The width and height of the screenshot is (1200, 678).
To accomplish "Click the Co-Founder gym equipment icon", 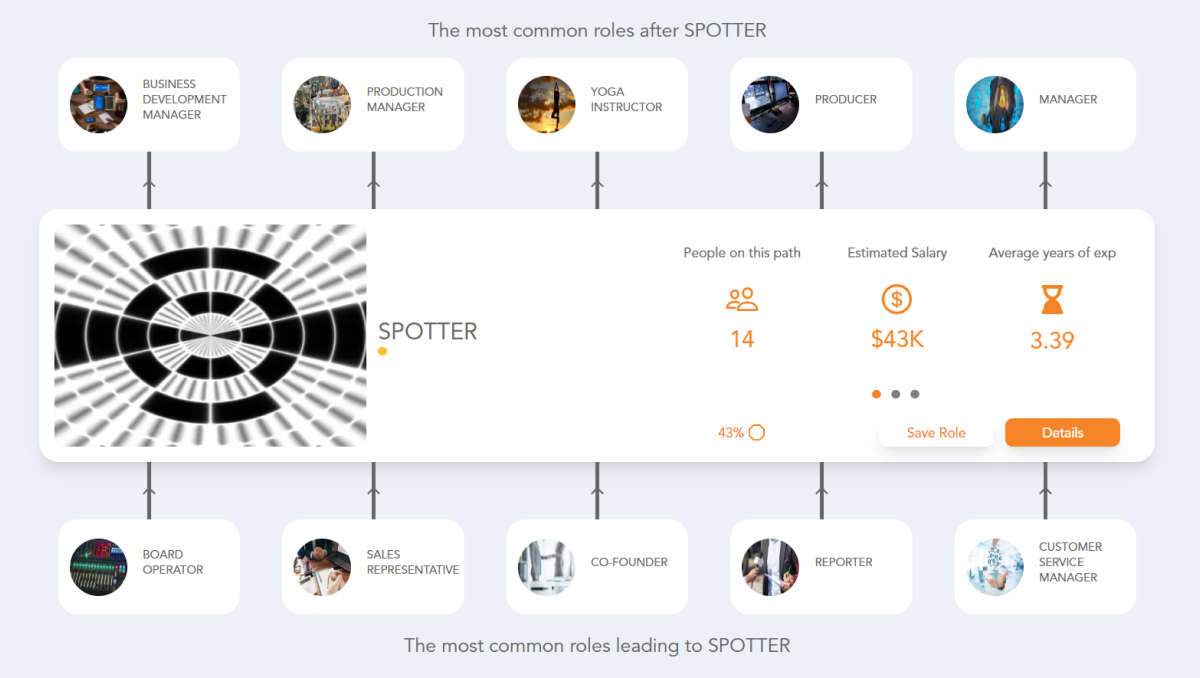I will coord(546,566).
